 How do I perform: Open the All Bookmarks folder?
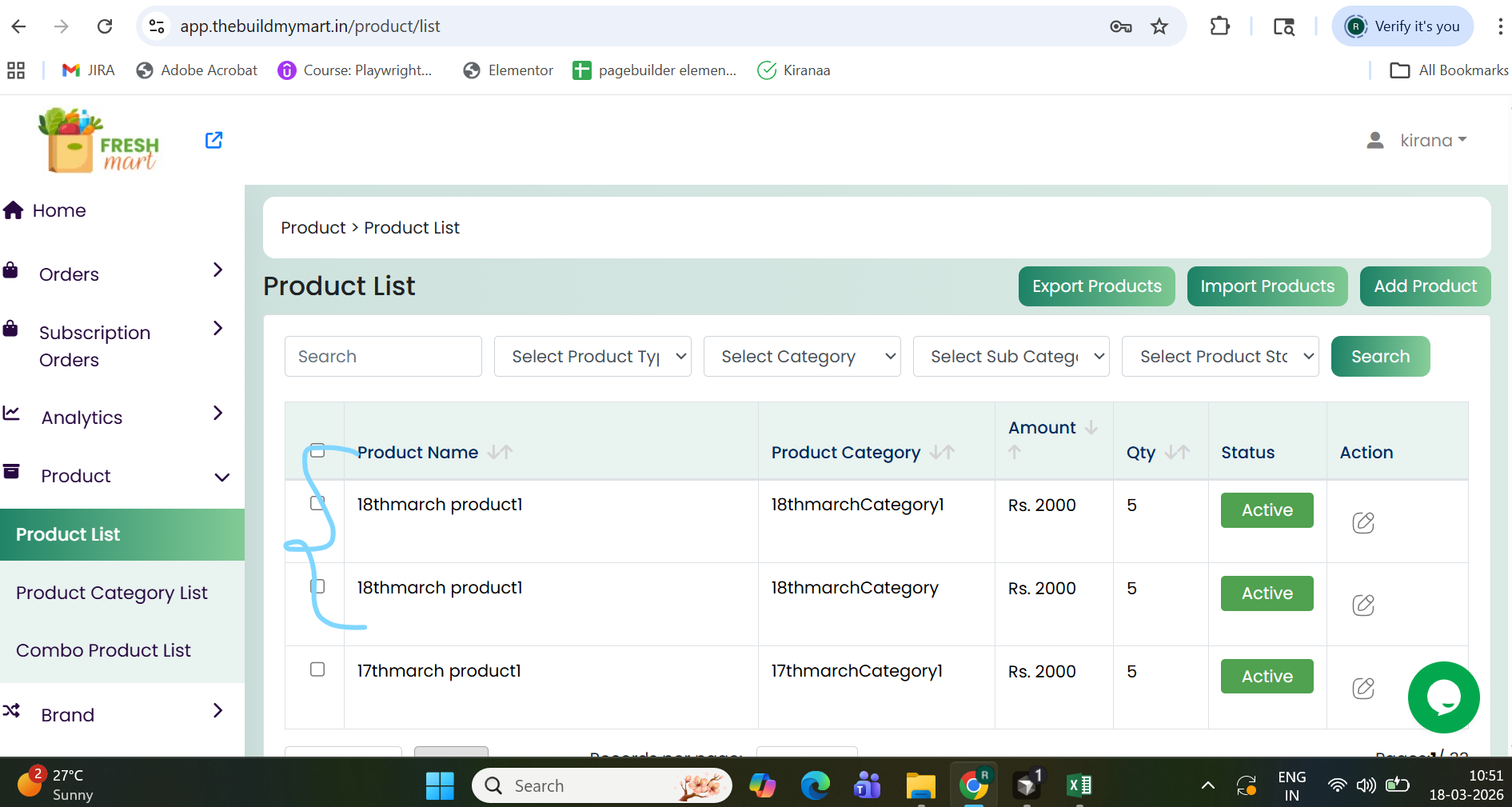1449,70
